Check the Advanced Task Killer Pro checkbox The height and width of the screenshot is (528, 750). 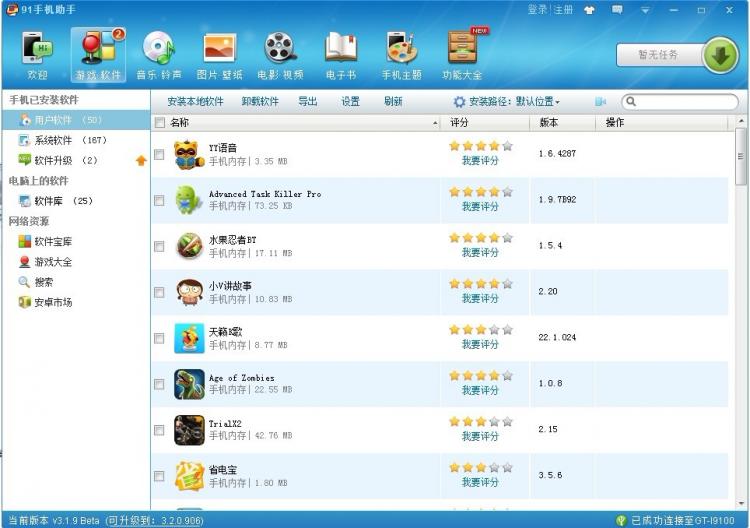click(159, 200)
